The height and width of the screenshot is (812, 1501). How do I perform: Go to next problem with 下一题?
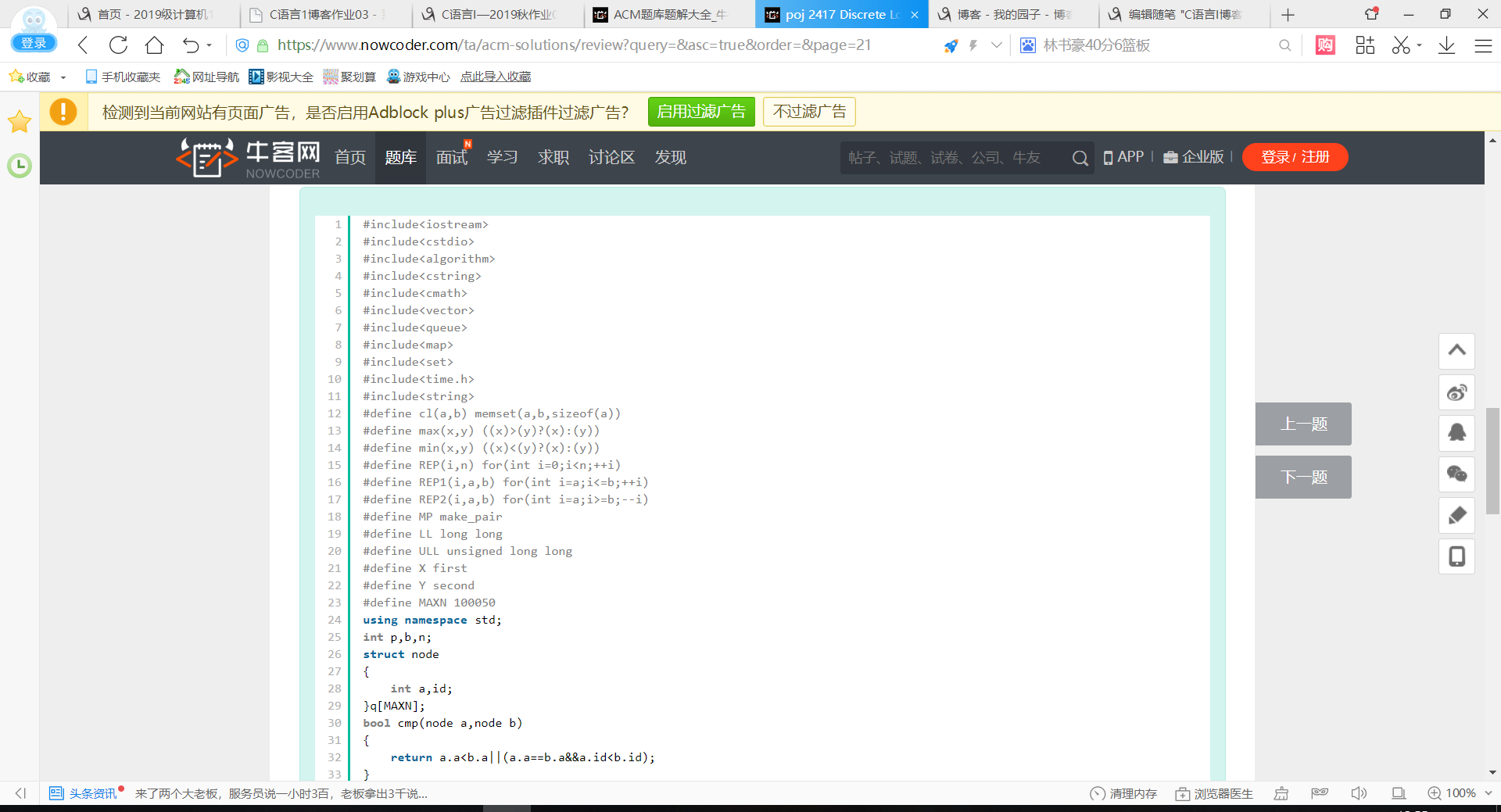pyautogui.click(x=1303, y=478)
